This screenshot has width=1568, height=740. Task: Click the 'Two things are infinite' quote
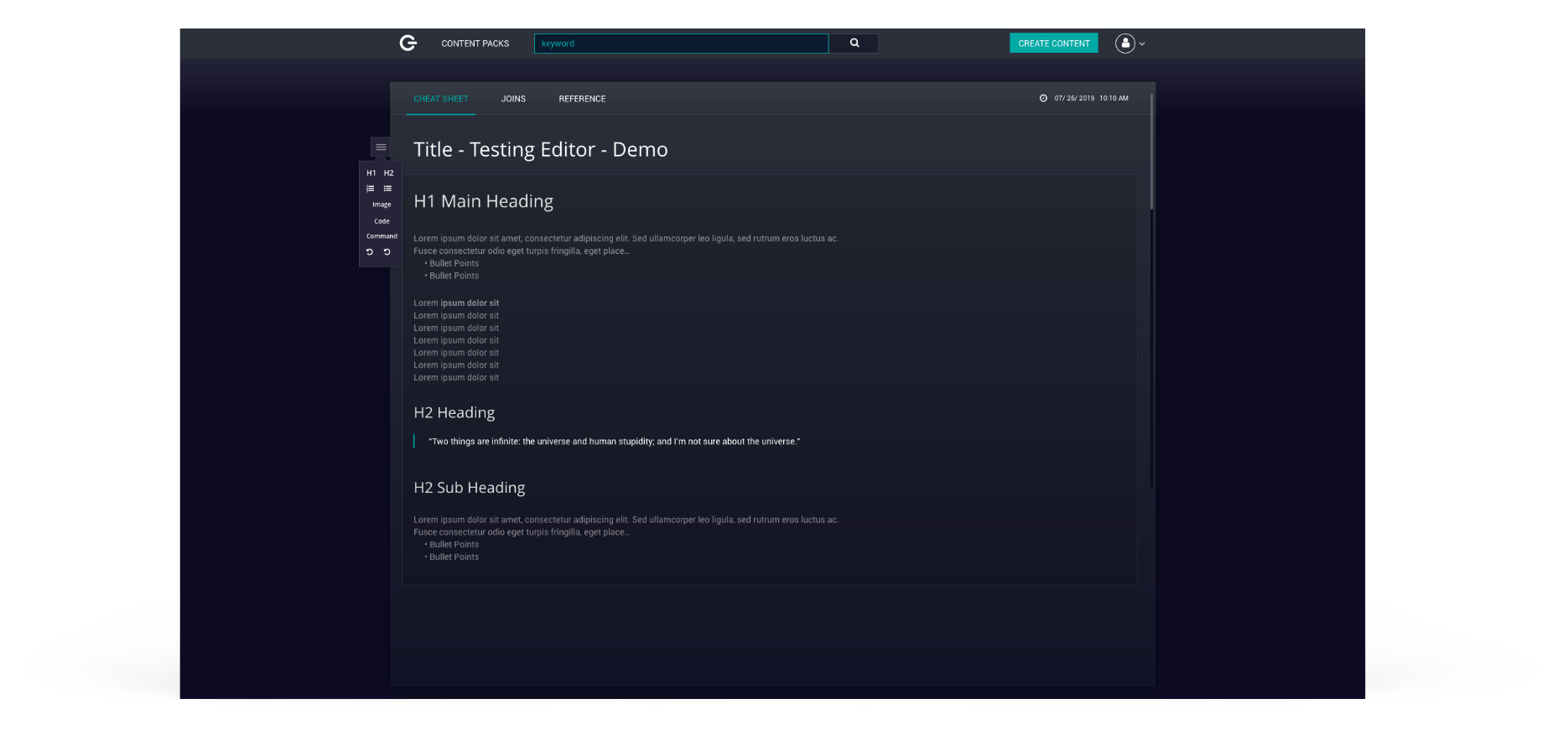pos(615,442)
